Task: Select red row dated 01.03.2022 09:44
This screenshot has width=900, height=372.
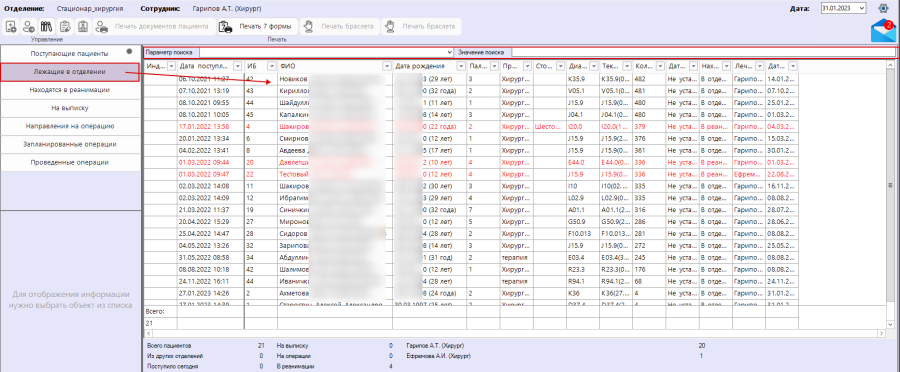Action: pos(471,162)
